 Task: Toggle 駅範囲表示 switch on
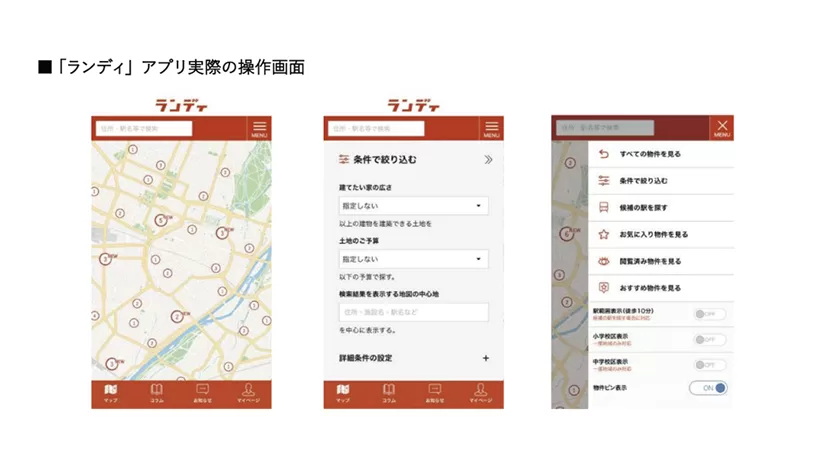click(709, 314)
